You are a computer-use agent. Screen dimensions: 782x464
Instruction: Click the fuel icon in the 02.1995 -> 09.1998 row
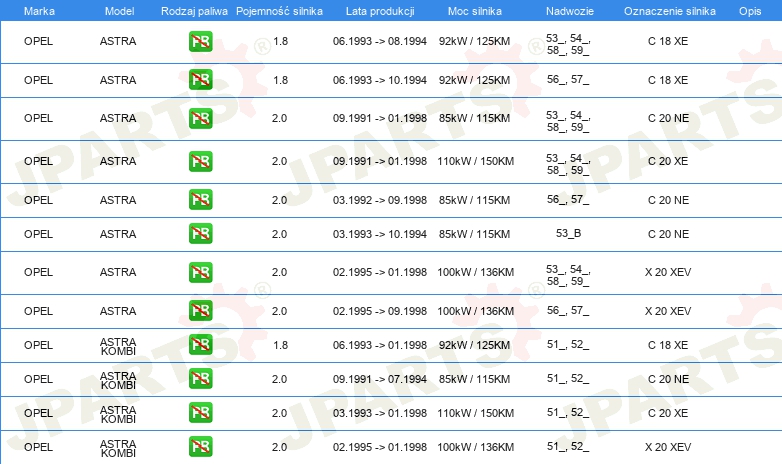coord(200,311)
